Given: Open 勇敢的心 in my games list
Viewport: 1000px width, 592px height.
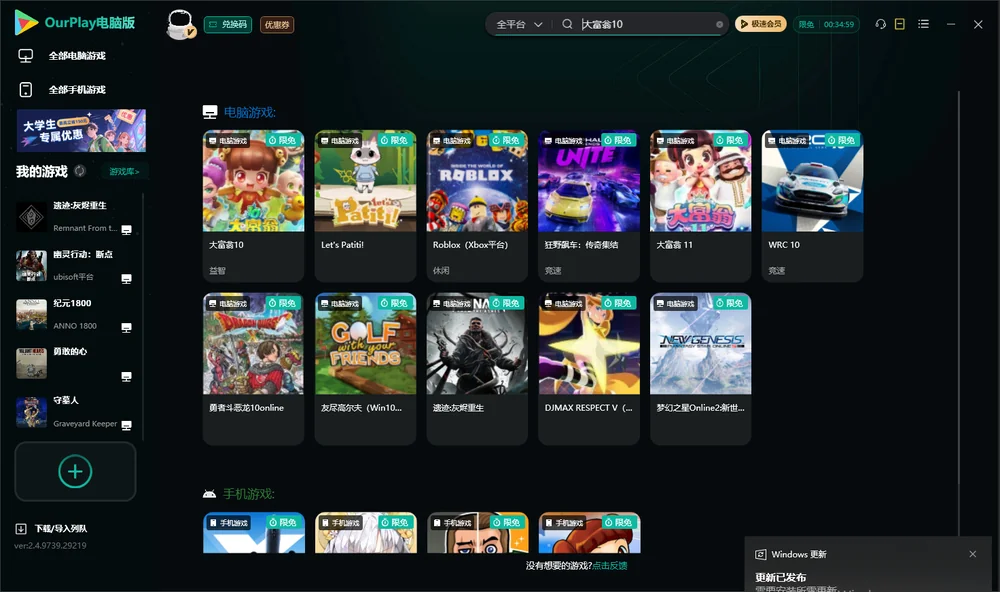Looking at the screenshot, I should coord(75,363).
